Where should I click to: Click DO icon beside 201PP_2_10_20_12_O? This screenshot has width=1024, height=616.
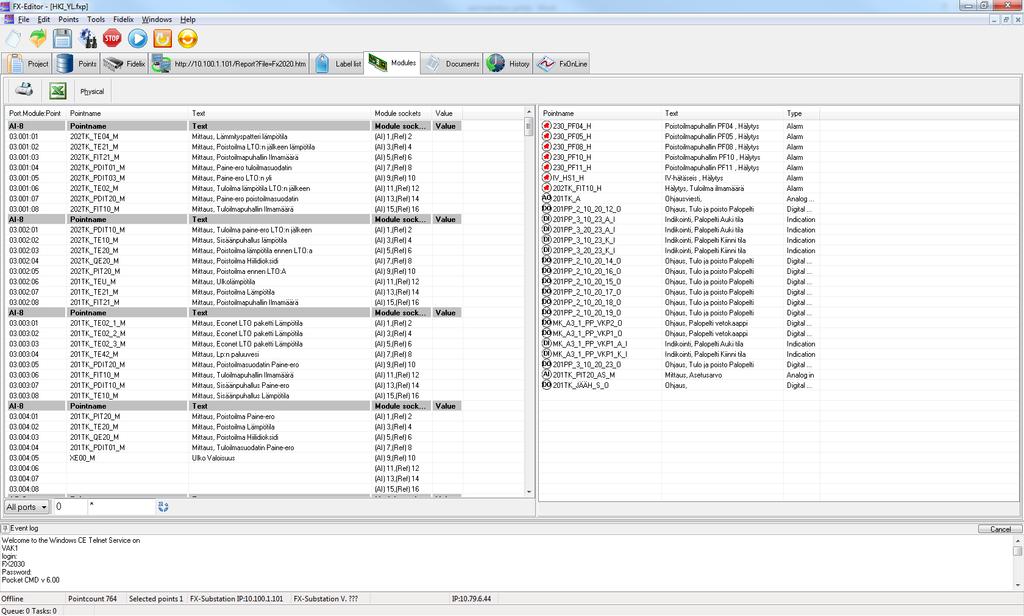click(x=547, y=209)
